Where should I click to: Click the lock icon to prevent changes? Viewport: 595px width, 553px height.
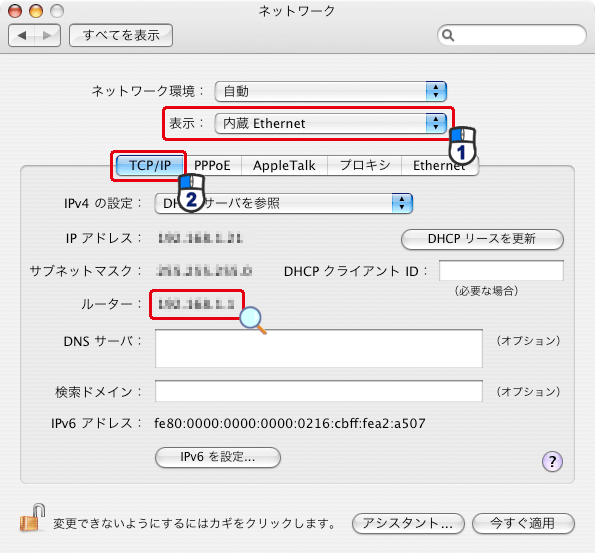pyautogui.click(x=32, y=518)
